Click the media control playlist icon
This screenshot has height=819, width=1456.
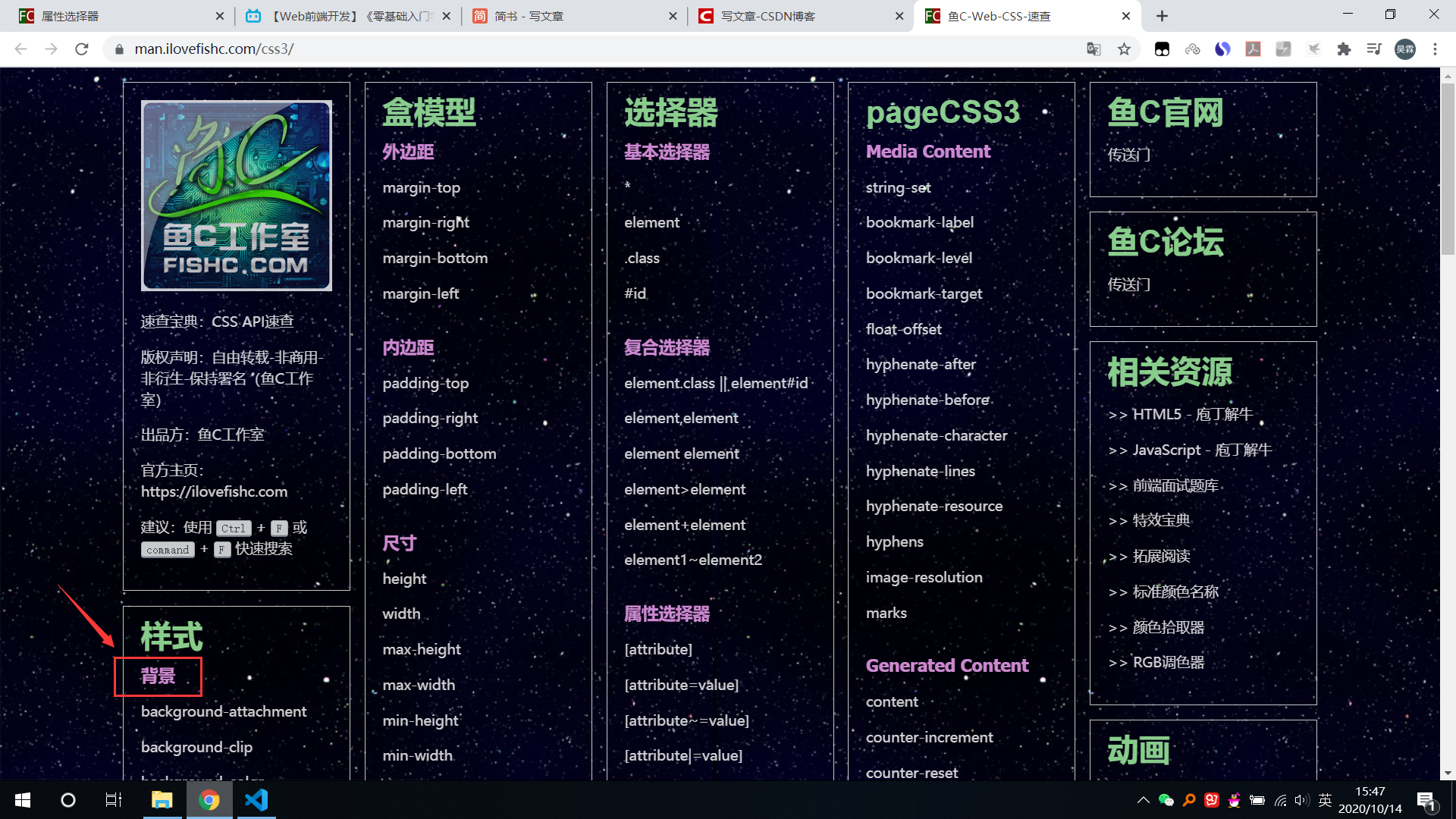pyautogui.click(x=1374, y=49)
